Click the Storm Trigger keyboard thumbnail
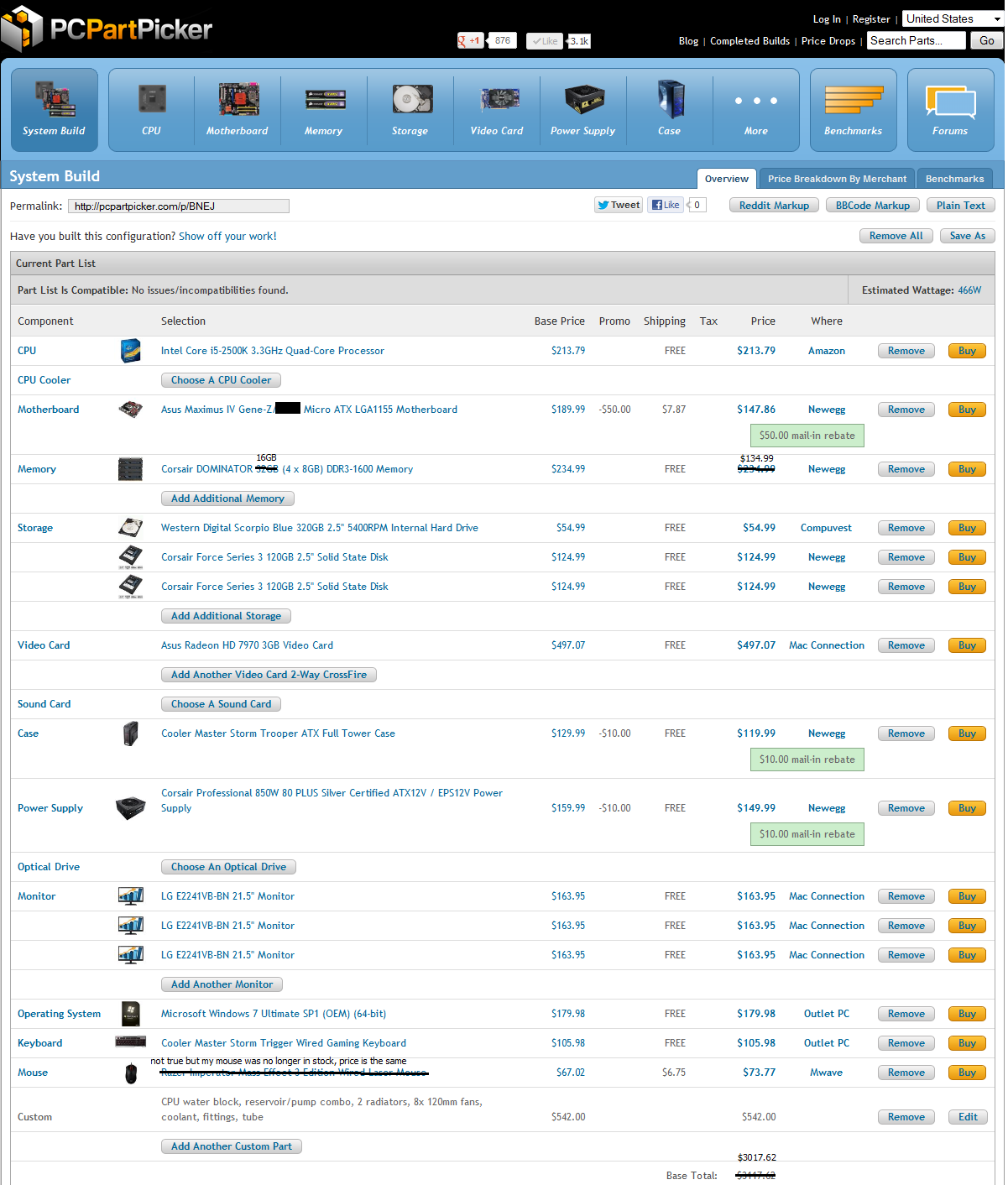Viewport: 1008px width, 1185px height. [130, 1042]
